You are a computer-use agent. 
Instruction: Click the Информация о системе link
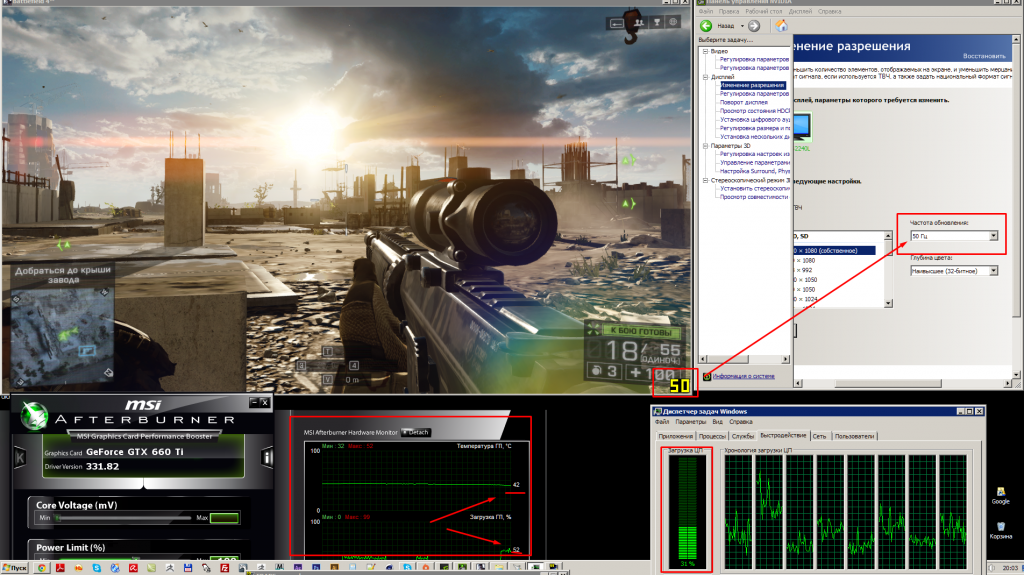tap(746, 377)
